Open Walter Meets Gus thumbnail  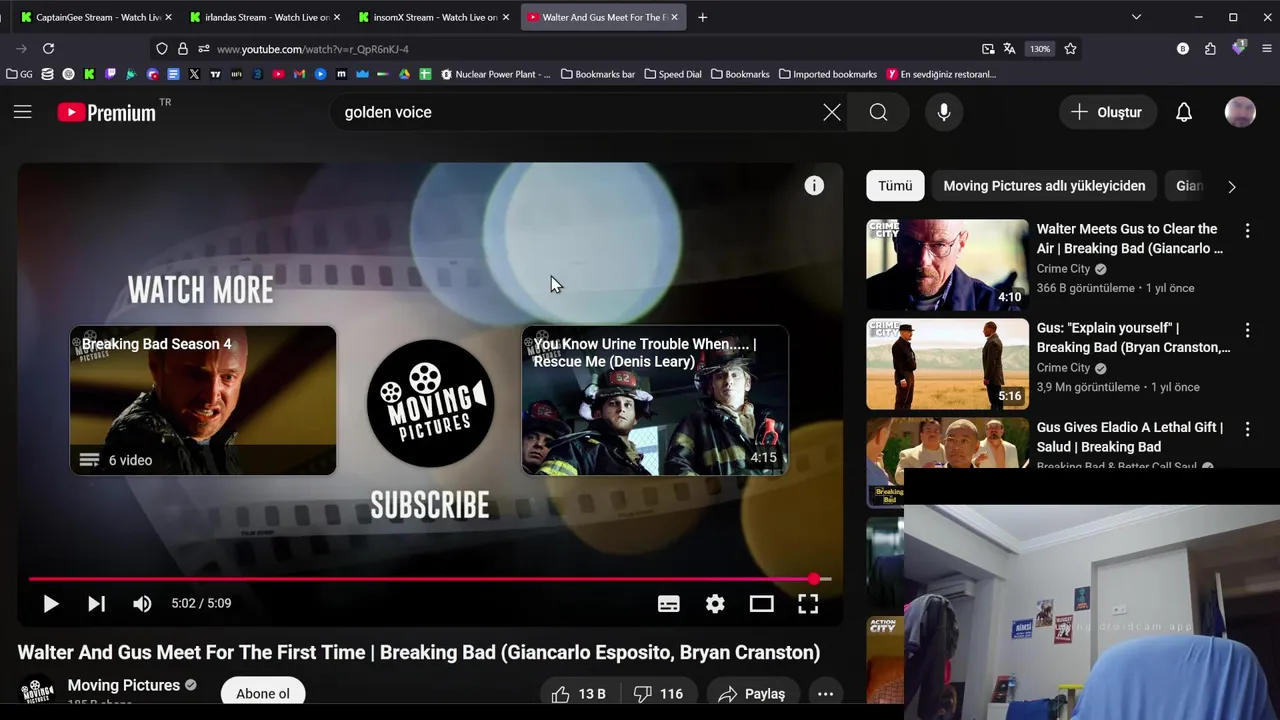pyautogui.click(x=947, y=265)
